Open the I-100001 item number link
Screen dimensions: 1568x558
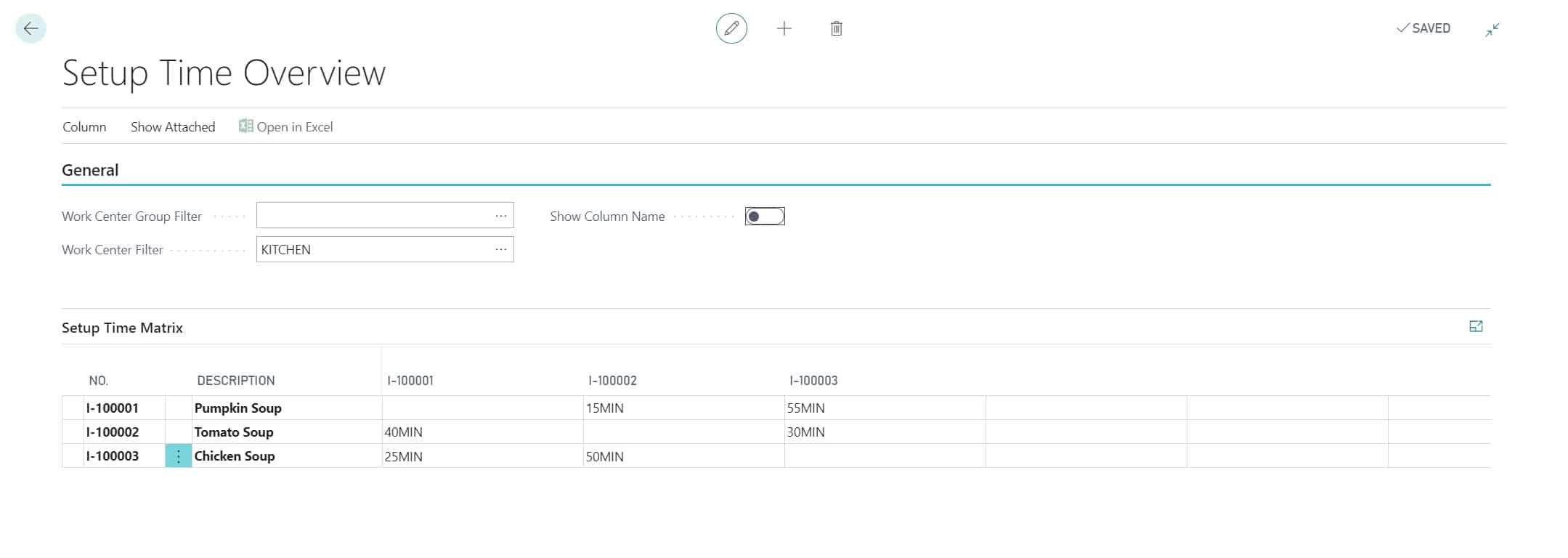[113, 408]
